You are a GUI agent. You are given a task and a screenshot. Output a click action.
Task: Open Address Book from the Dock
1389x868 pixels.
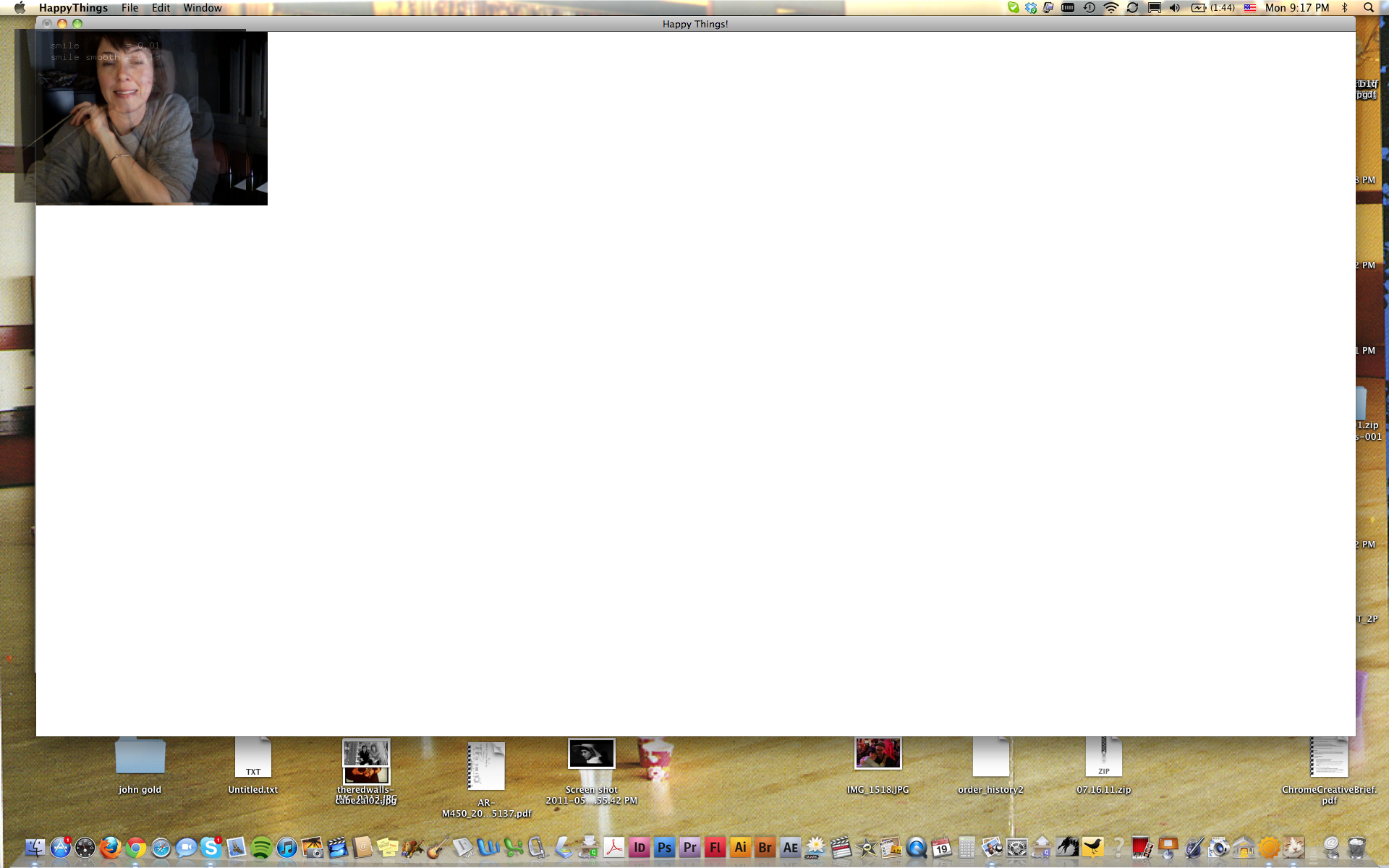point(362,847)
